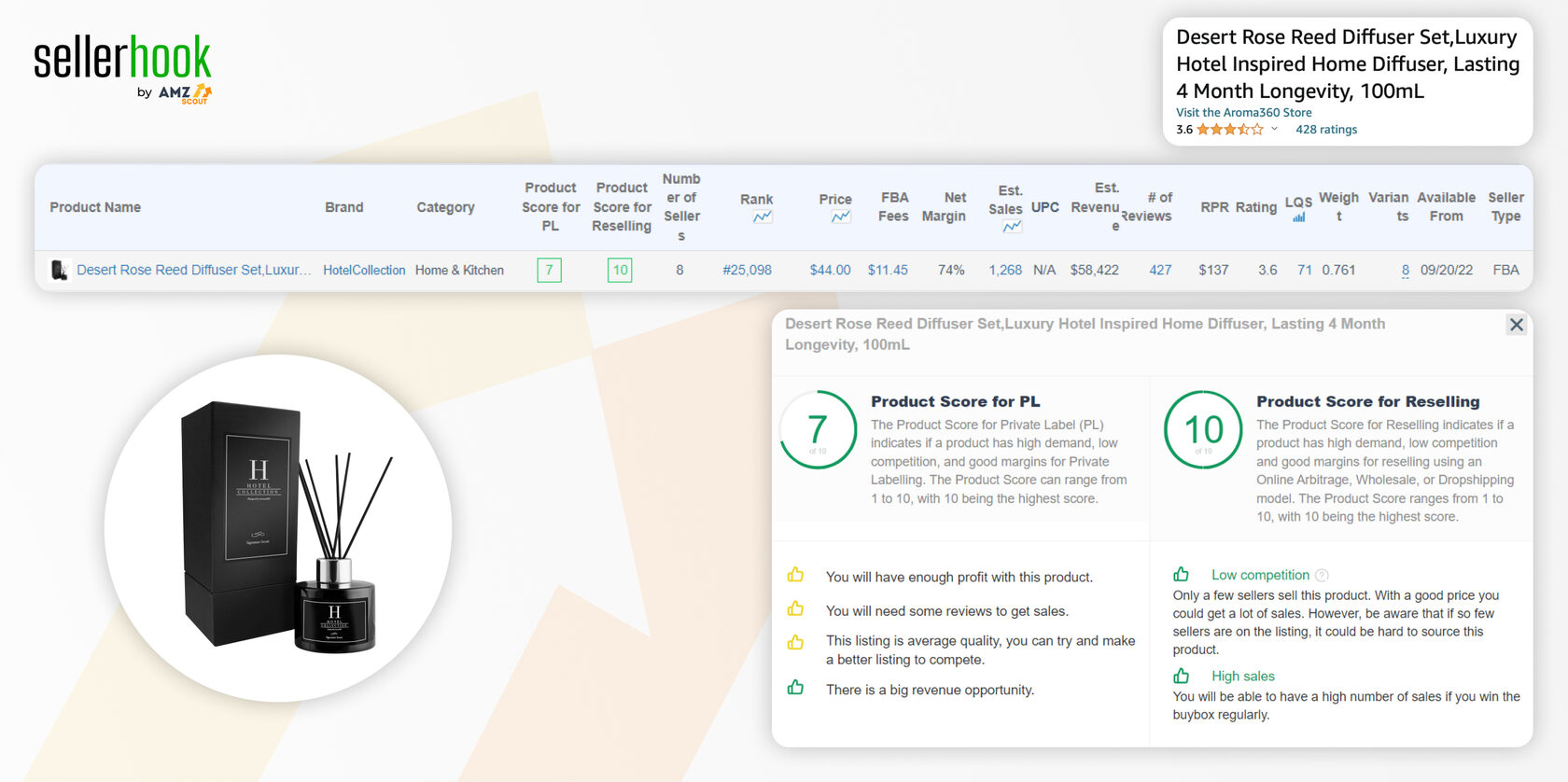
Task: Click thumbs-up icon beside need some reviews
Action: click(x=795, y=608)
